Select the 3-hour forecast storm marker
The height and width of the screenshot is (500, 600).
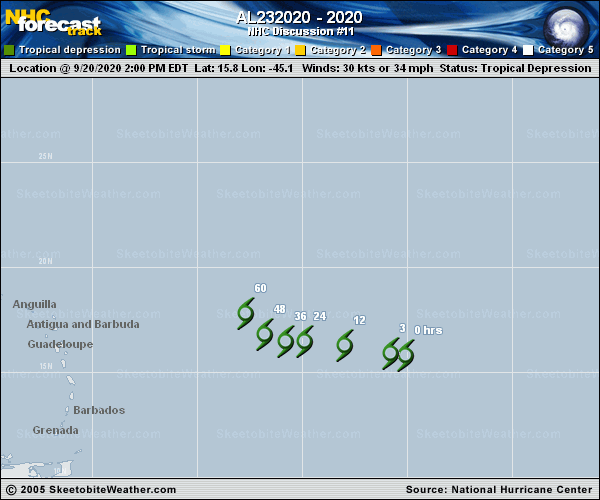tap(392, 353)
